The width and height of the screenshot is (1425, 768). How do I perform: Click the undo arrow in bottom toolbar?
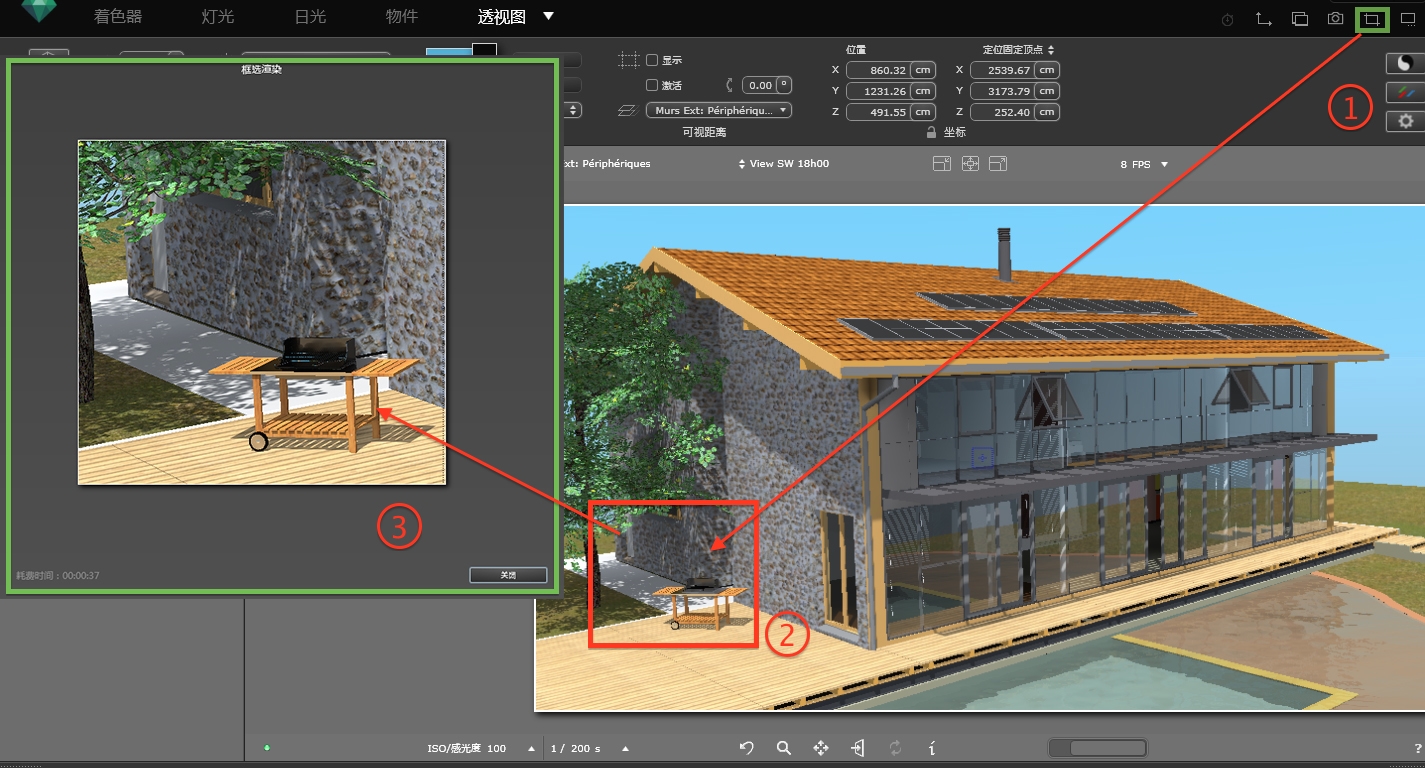pos(746,748)
